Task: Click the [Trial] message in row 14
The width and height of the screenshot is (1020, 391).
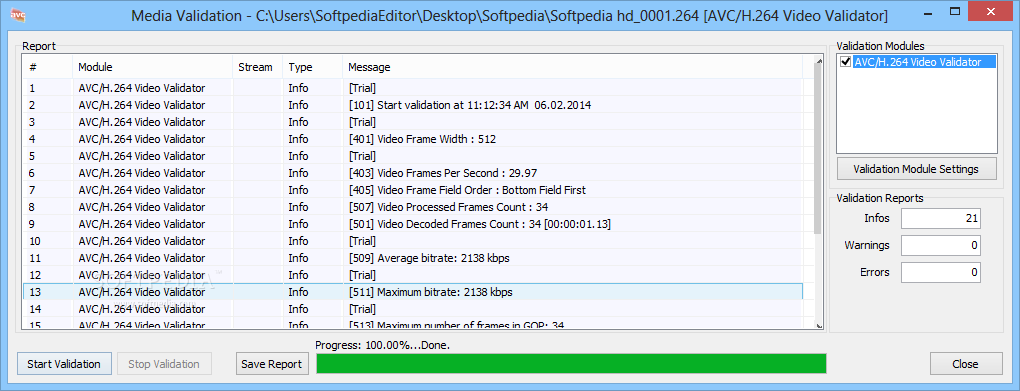Action: tap(362, 309)
